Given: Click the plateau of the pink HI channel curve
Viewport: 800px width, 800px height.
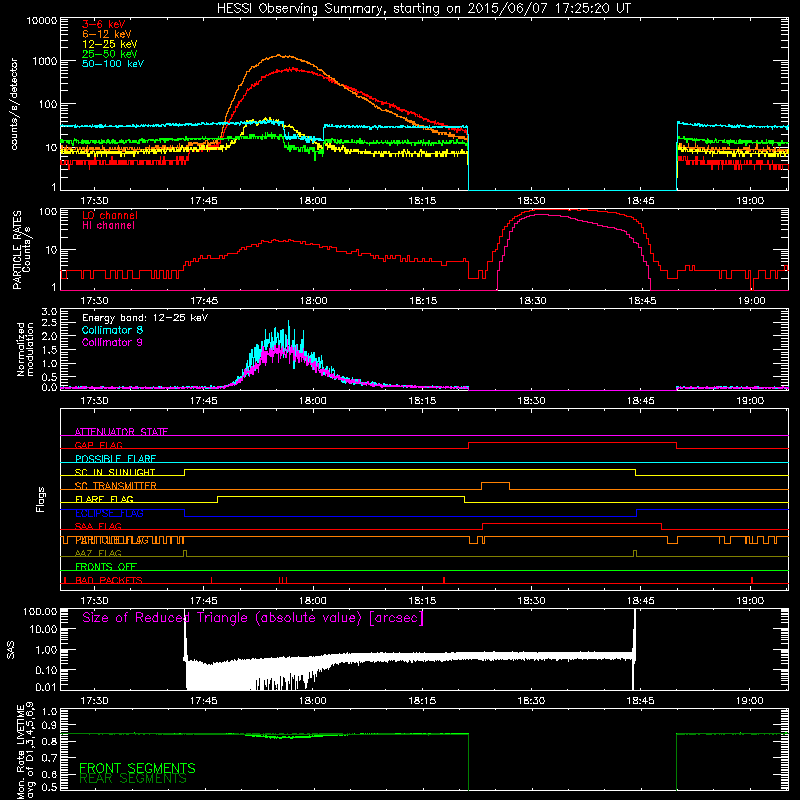Looking at the screenshot, I should coord(541,215).
